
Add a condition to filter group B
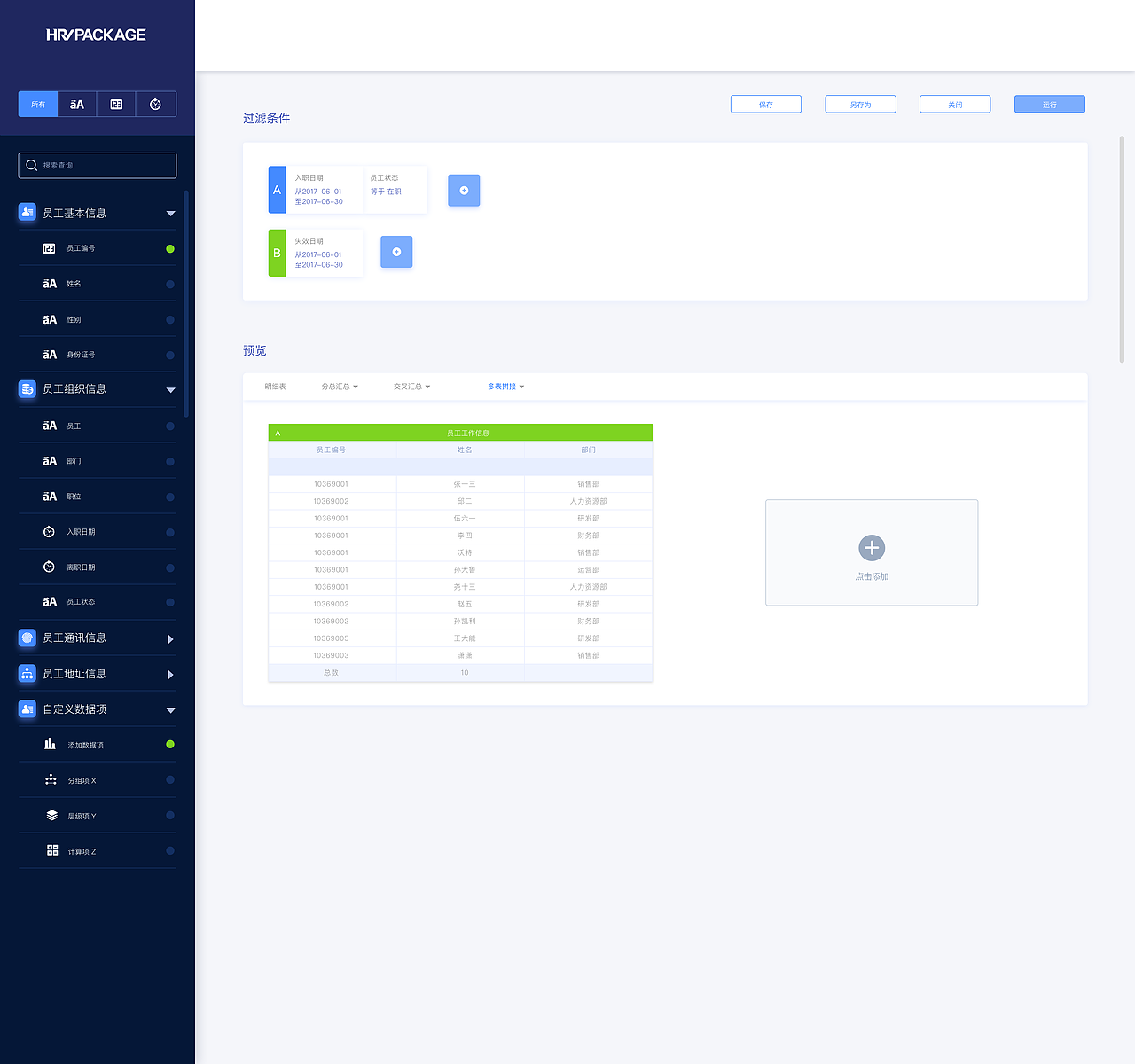point(396,252)
